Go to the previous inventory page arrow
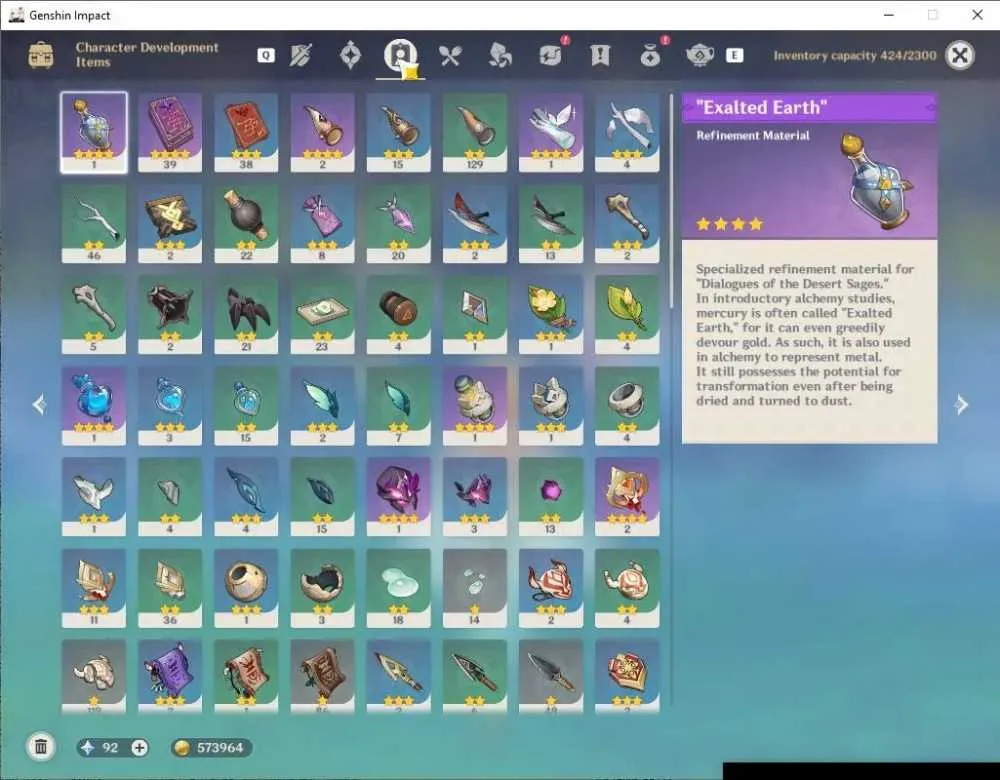 (39, 404)
